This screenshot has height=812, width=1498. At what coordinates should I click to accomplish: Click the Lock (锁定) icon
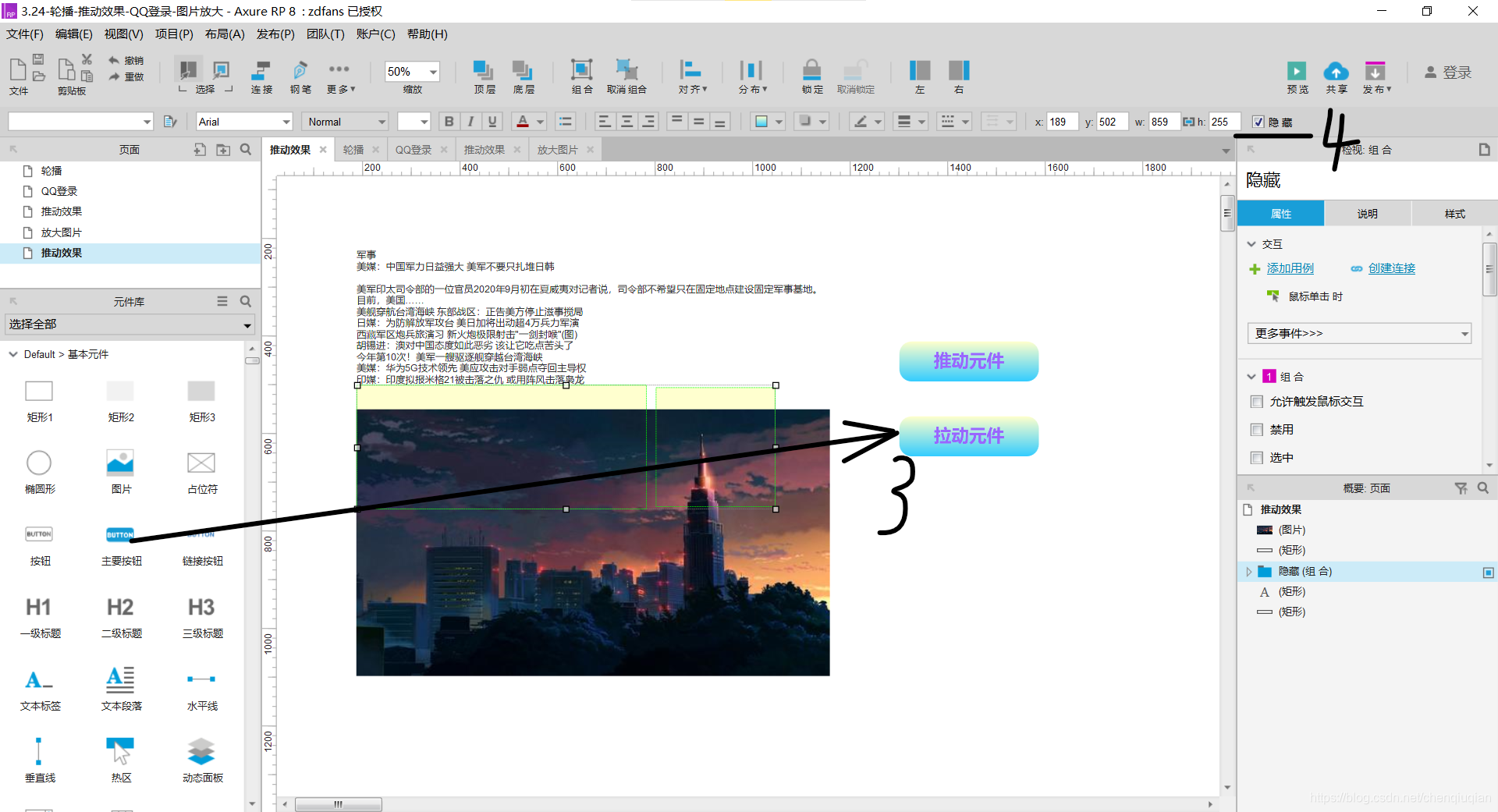tap(812, 71)
